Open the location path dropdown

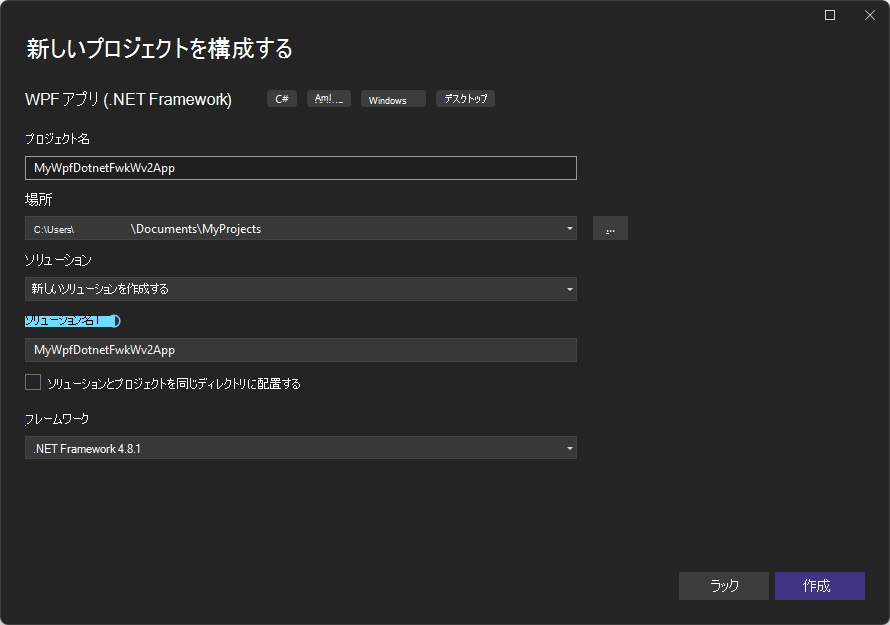[569, 229]
